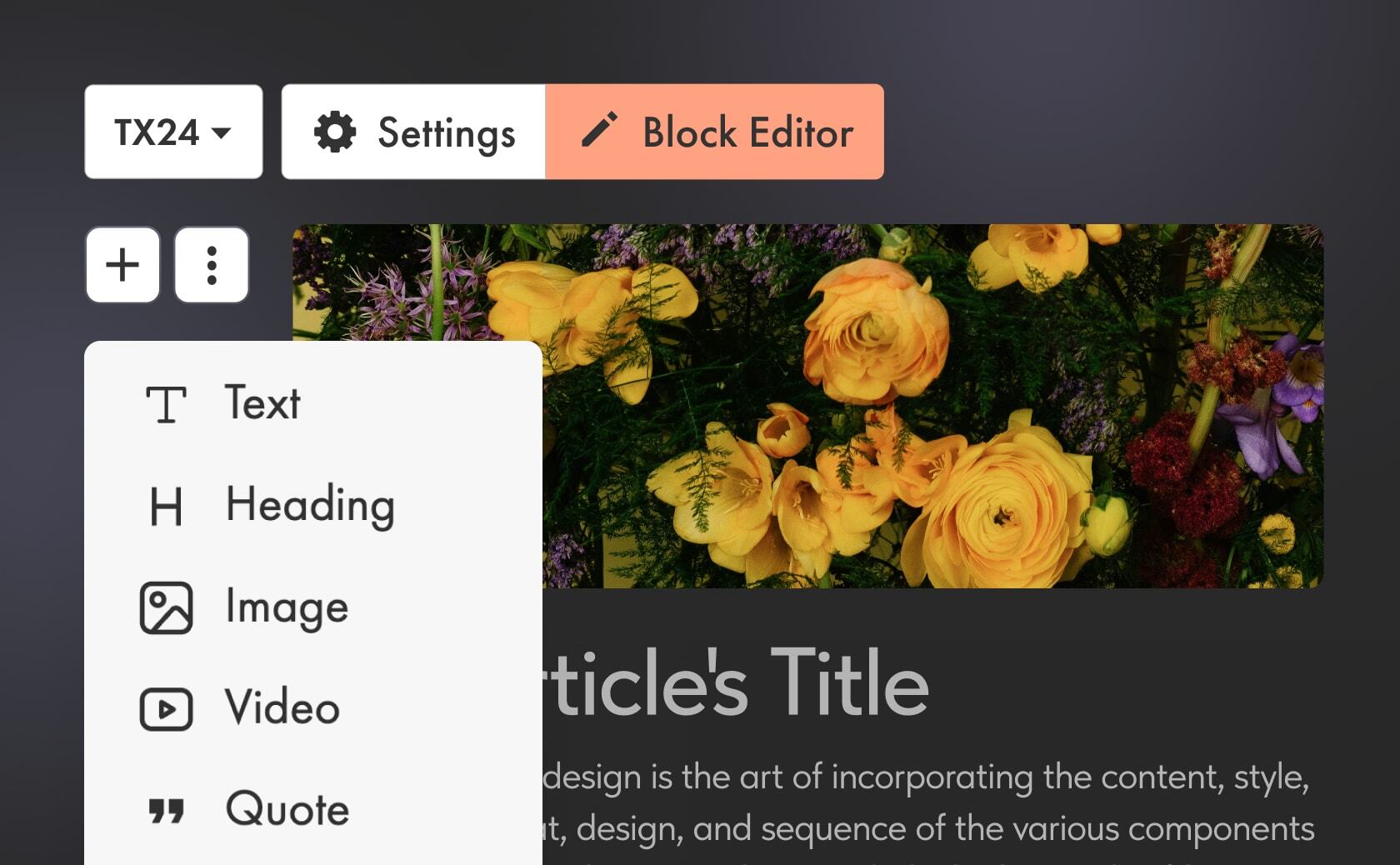Click the caret arrow next to TX24
The width and height of the screenshot is (1400, 865).
(221, 132)
